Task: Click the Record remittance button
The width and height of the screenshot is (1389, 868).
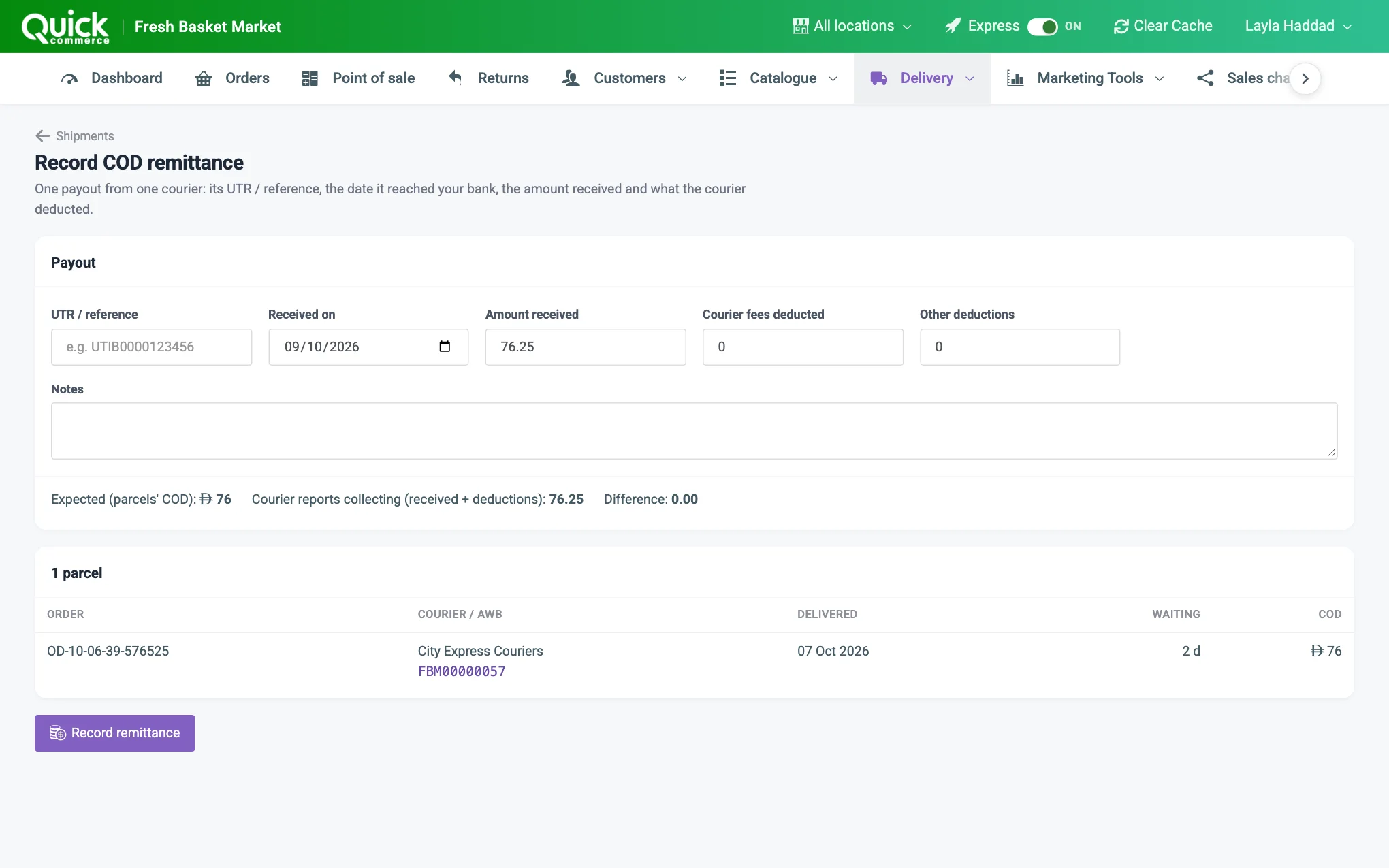Action: coord(114,733)
